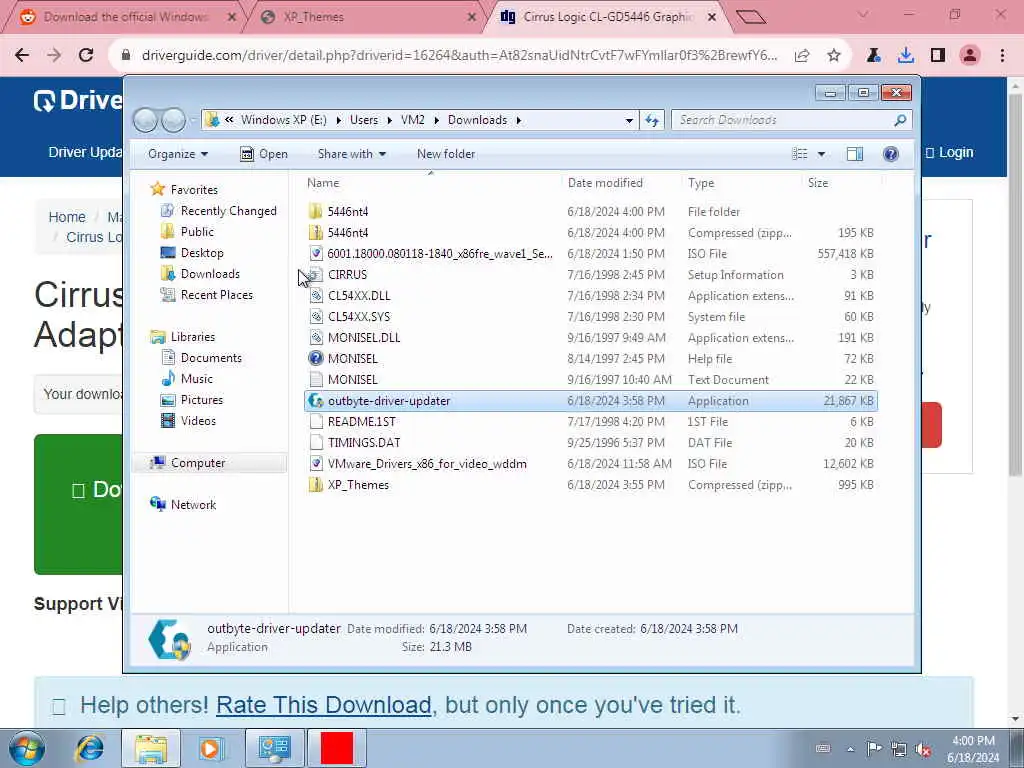1024x768 pixels.
Task: Open Chrome profile avatar icon
Action: (x=970, y=56)
